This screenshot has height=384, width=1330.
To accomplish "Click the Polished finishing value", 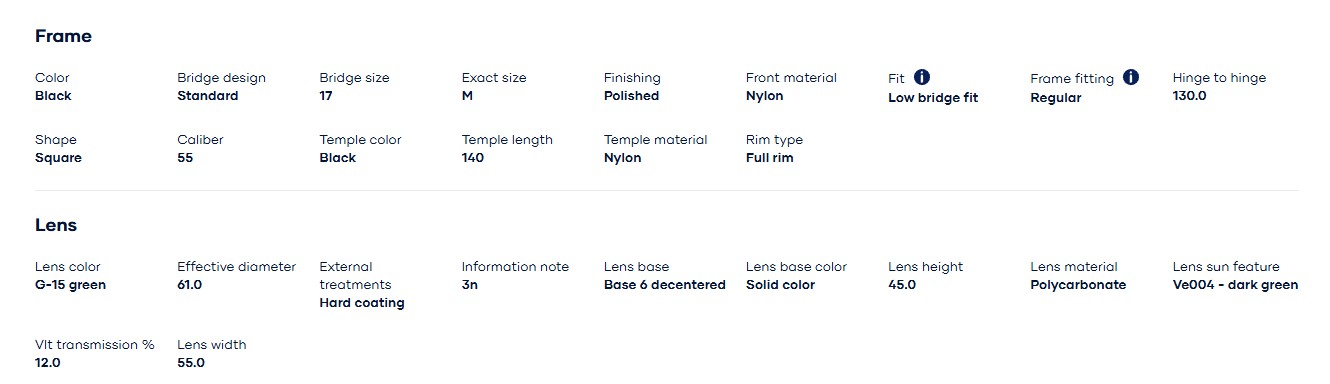I will tap(632, 96).
